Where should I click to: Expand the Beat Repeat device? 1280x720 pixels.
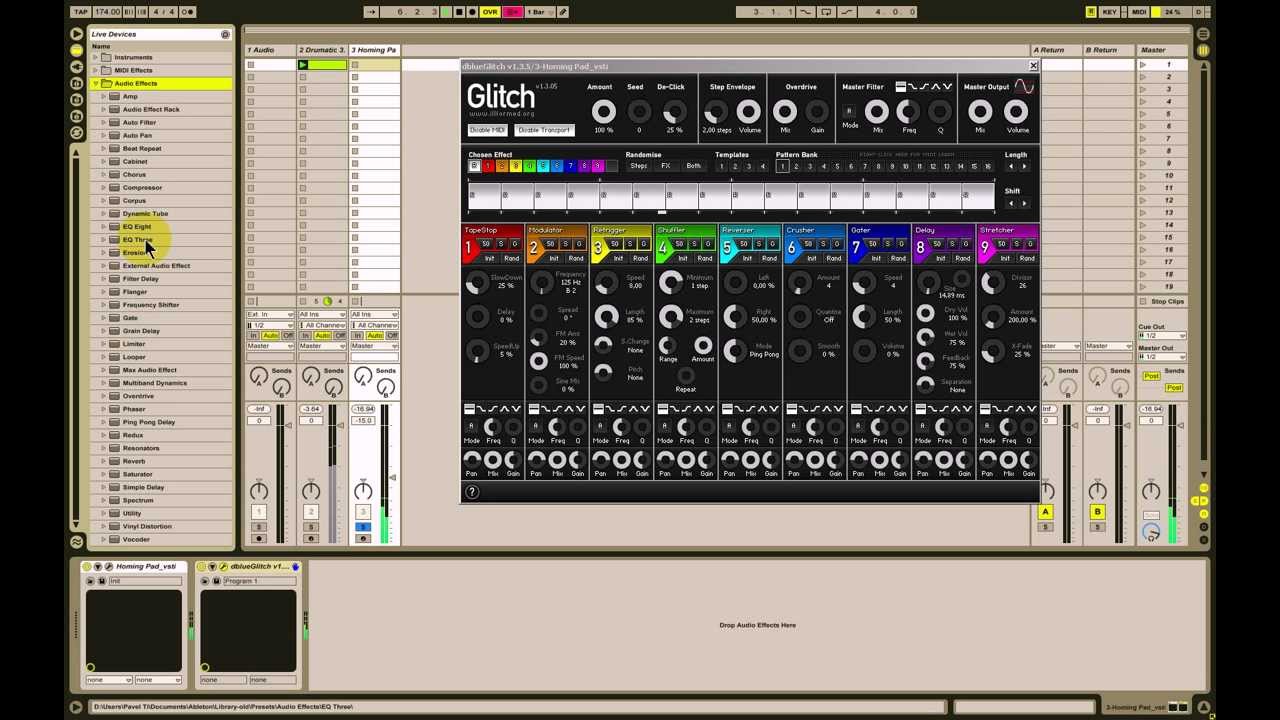click(104, 148)
